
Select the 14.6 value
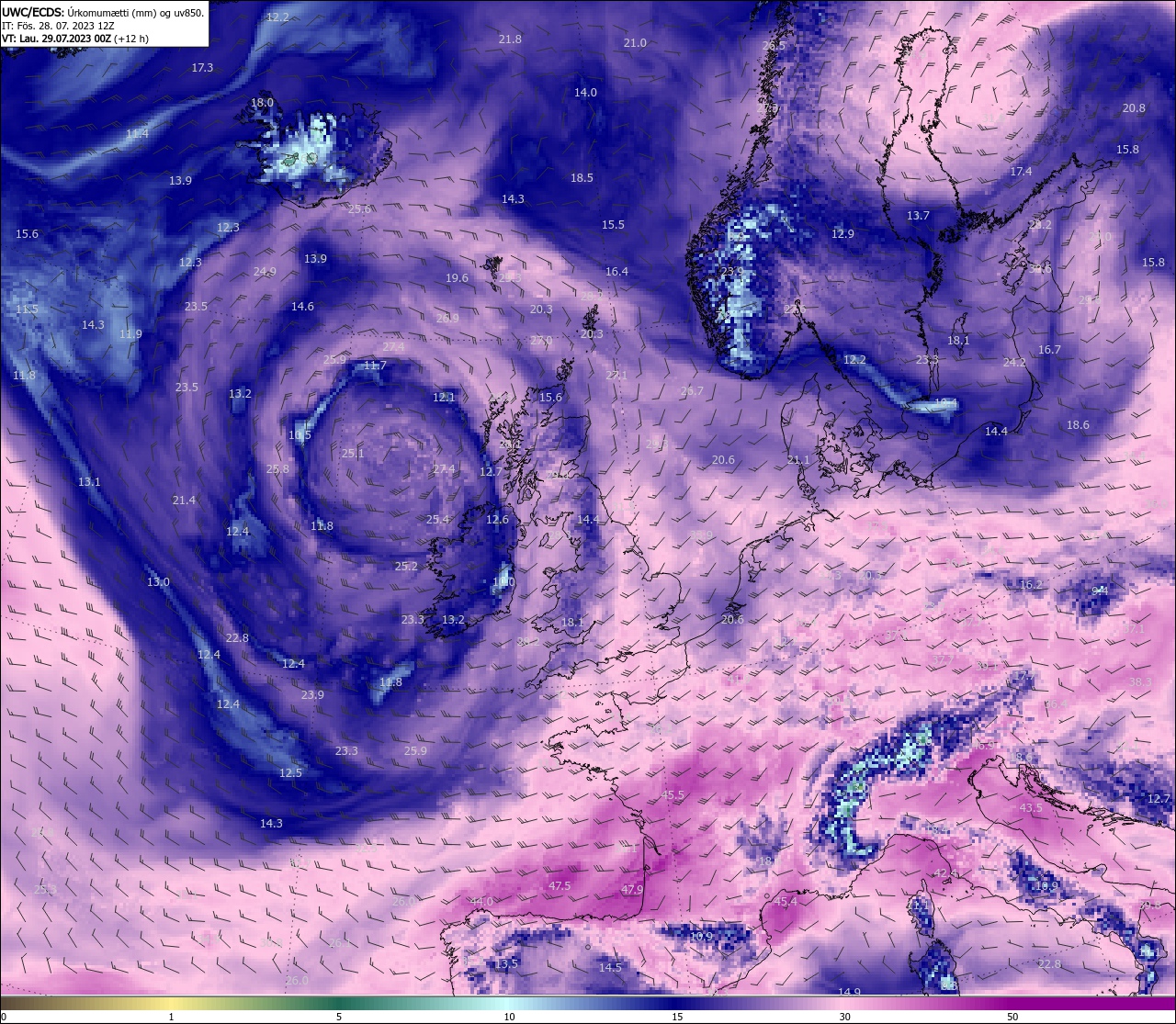point(302,307)
